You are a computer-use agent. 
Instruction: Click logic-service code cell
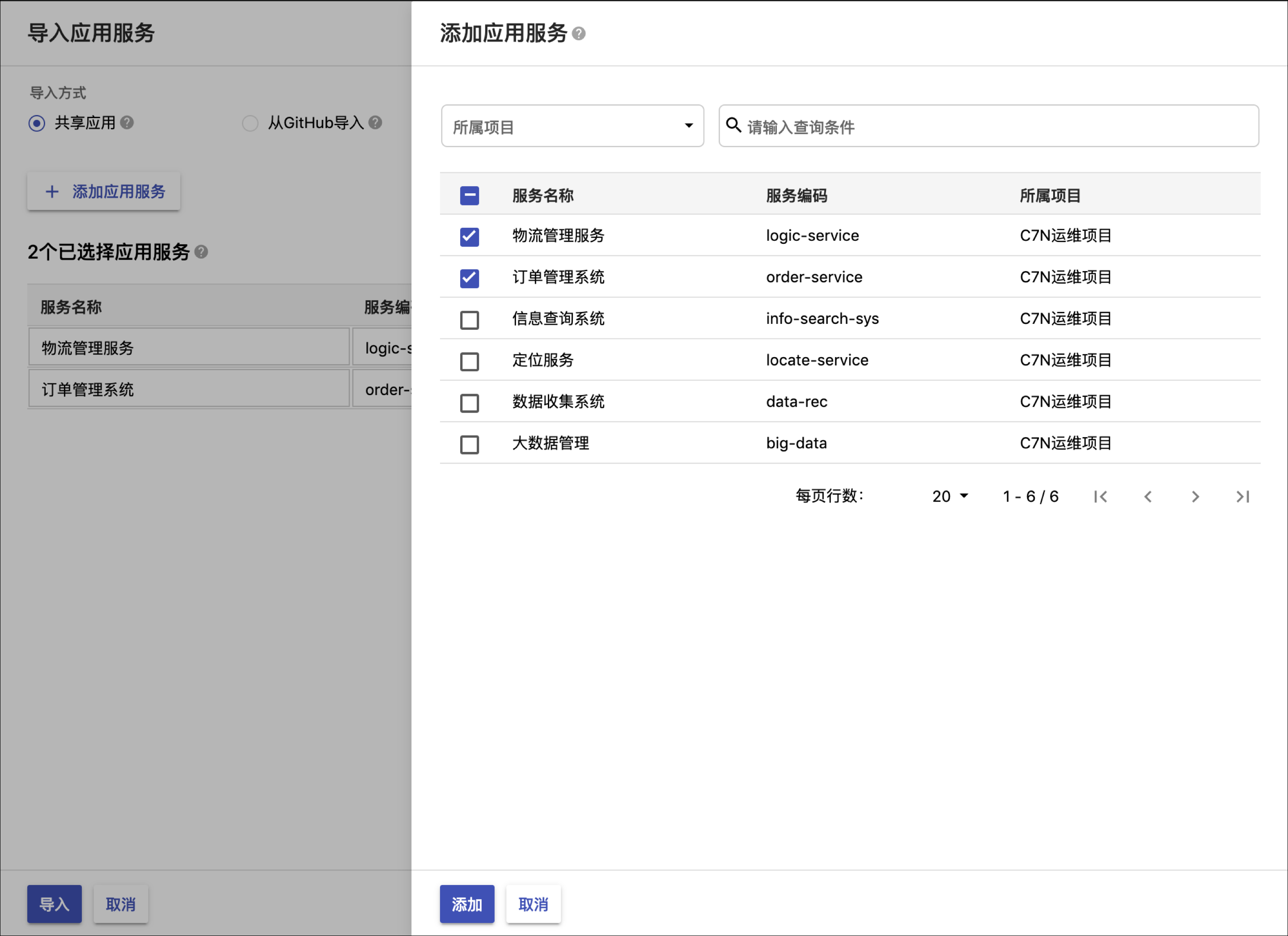(813, 235)
